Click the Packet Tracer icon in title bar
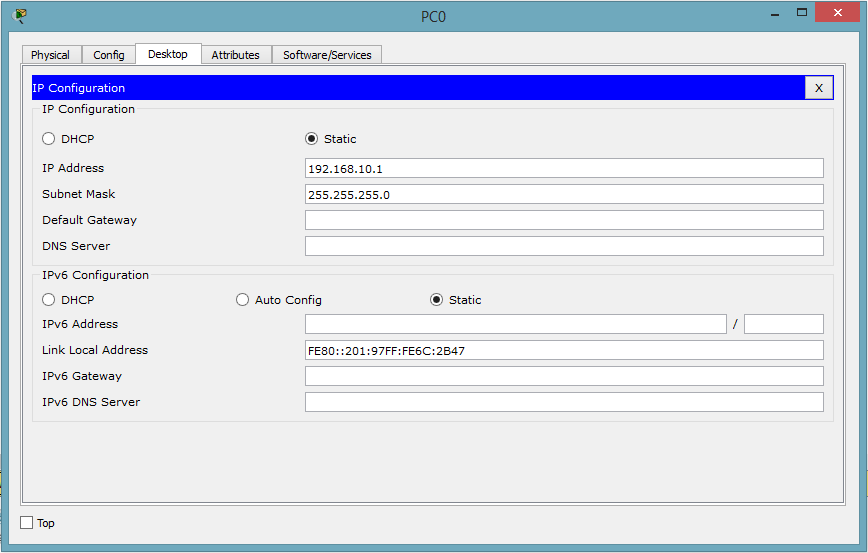This screenshot has width=868, height=553. (x=19, y=15)
